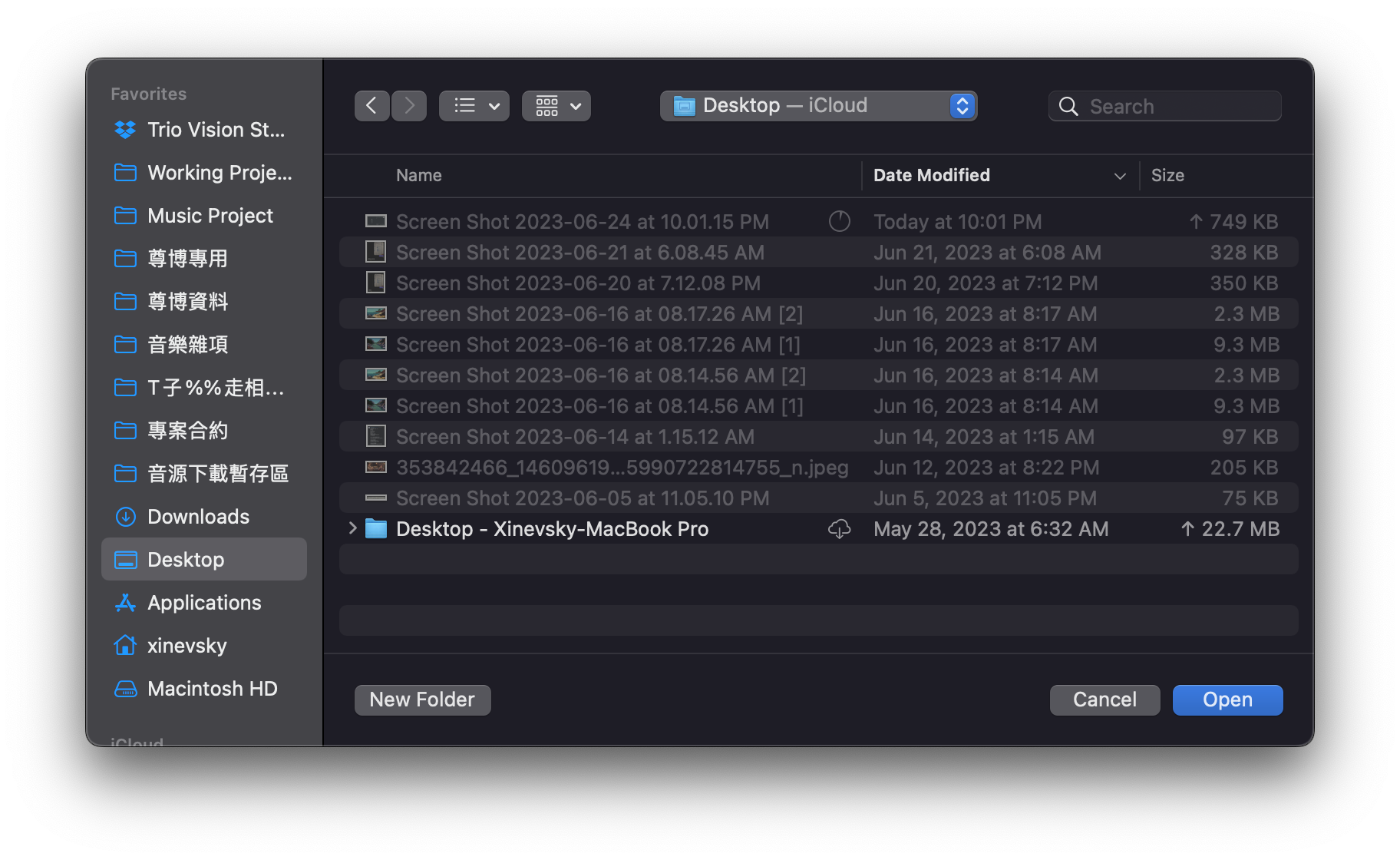
Task: Click iCloud download icon for Xinevsky-MacBook folder
Action: point(840,528)
